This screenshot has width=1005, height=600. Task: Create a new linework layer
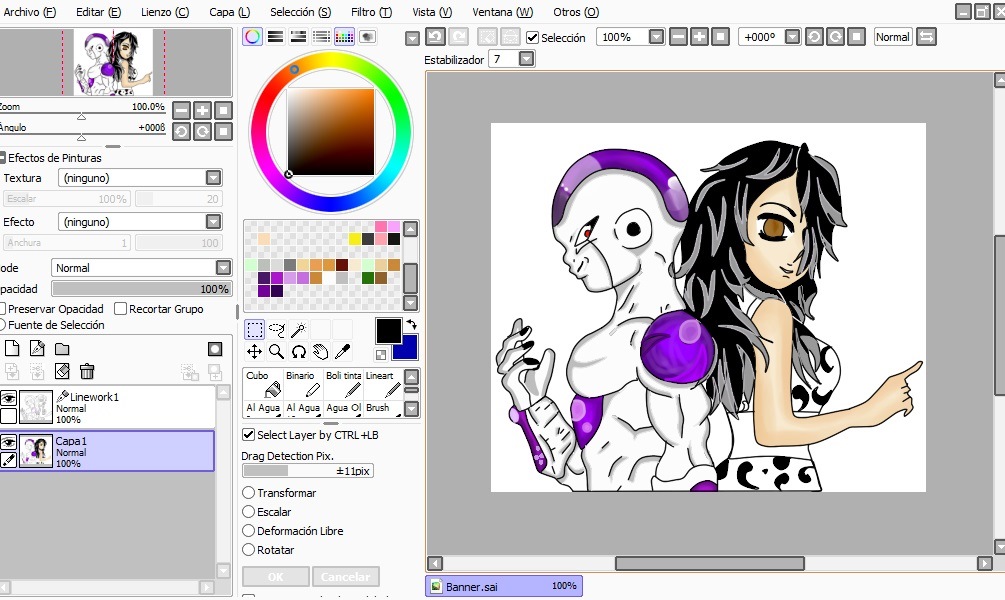coord(37,349)
